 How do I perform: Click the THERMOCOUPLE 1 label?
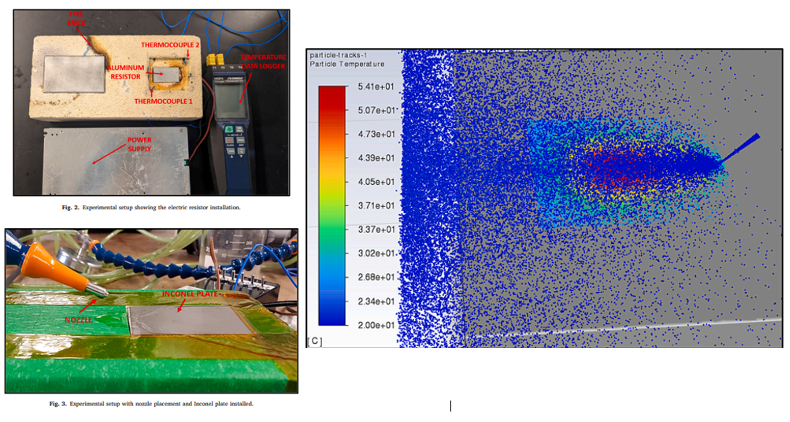click(164, 100)
